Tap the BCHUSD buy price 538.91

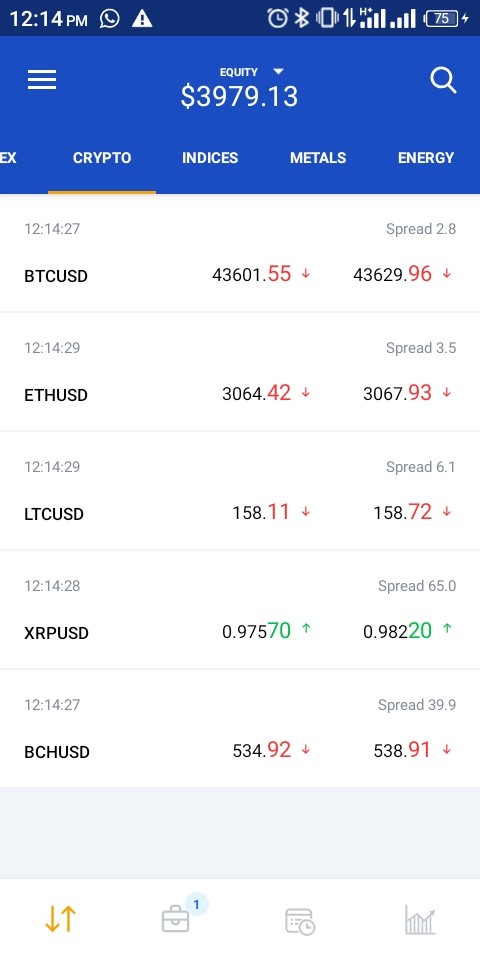click(x=402, y=750)
